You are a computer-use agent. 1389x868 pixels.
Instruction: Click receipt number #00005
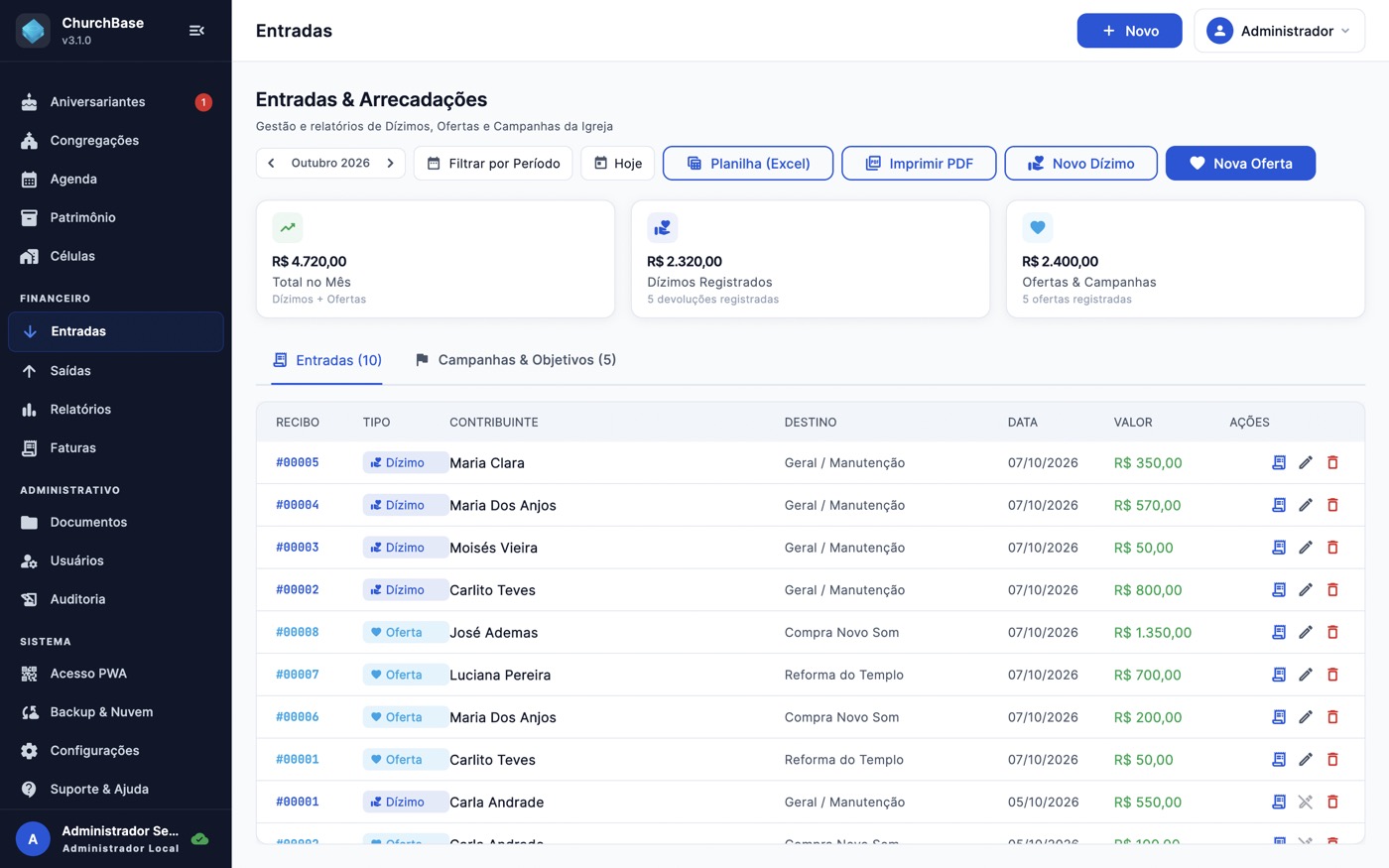[298, 462]
